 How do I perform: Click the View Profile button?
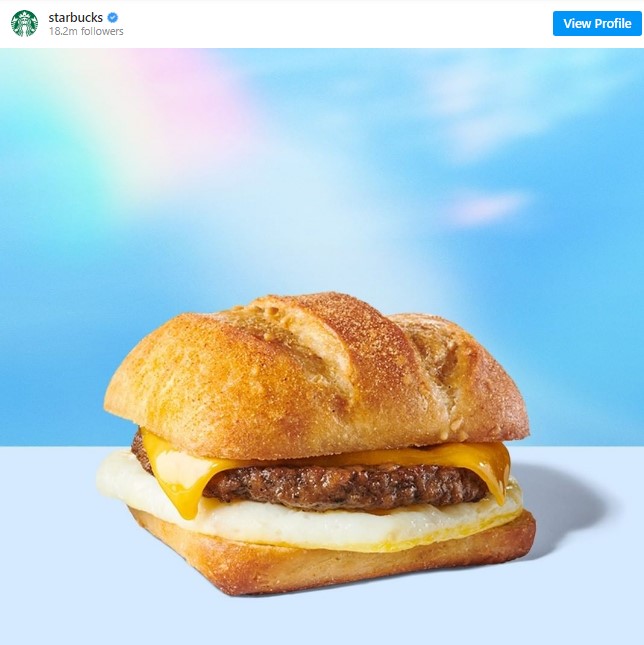(597, 23)
